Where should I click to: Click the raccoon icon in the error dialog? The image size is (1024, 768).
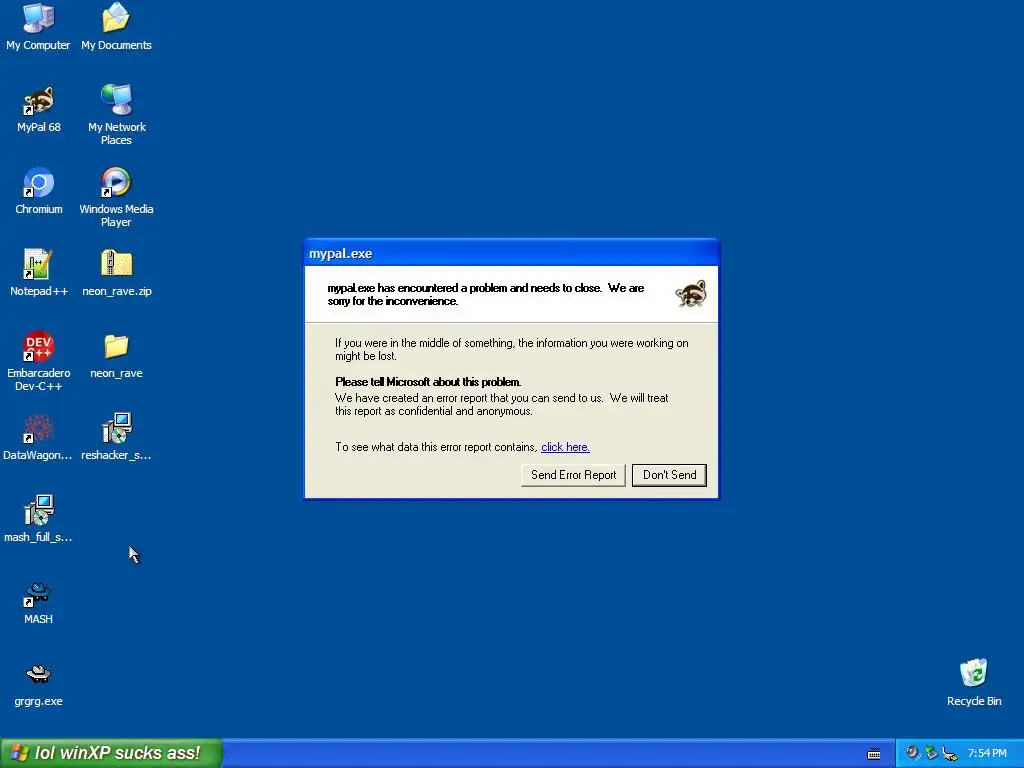691,294
